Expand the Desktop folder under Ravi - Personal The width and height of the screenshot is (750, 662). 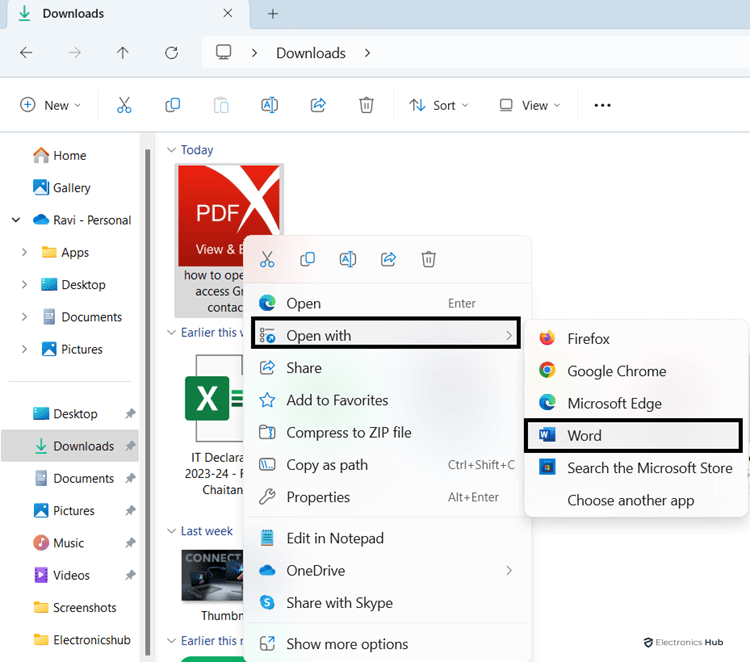point(24,285)
